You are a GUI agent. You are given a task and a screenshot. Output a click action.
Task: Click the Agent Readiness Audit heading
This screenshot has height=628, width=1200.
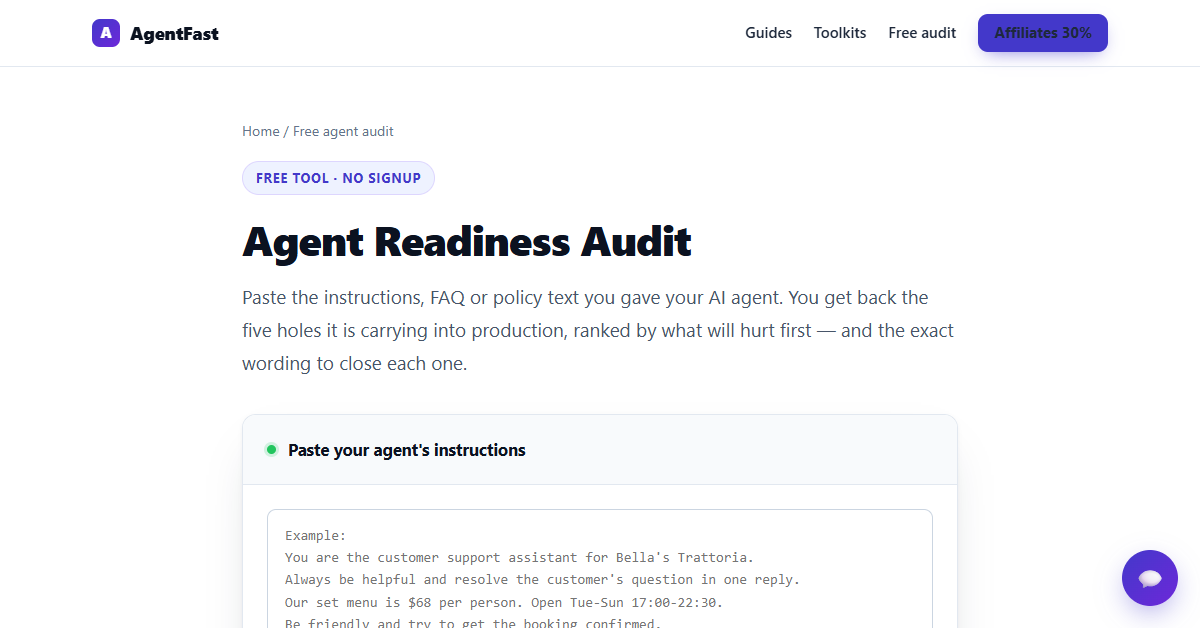tap(467, 242)
